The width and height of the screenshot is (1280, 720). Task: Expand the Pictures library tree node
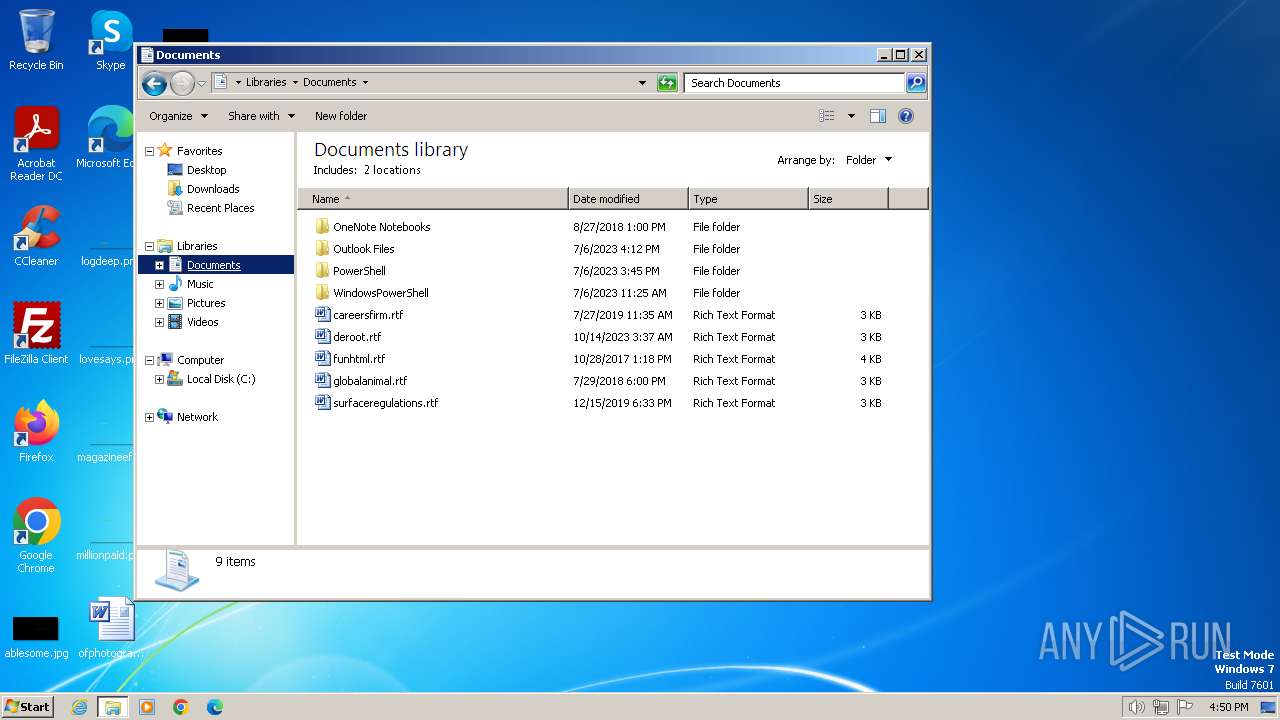[x=159, y=303]
